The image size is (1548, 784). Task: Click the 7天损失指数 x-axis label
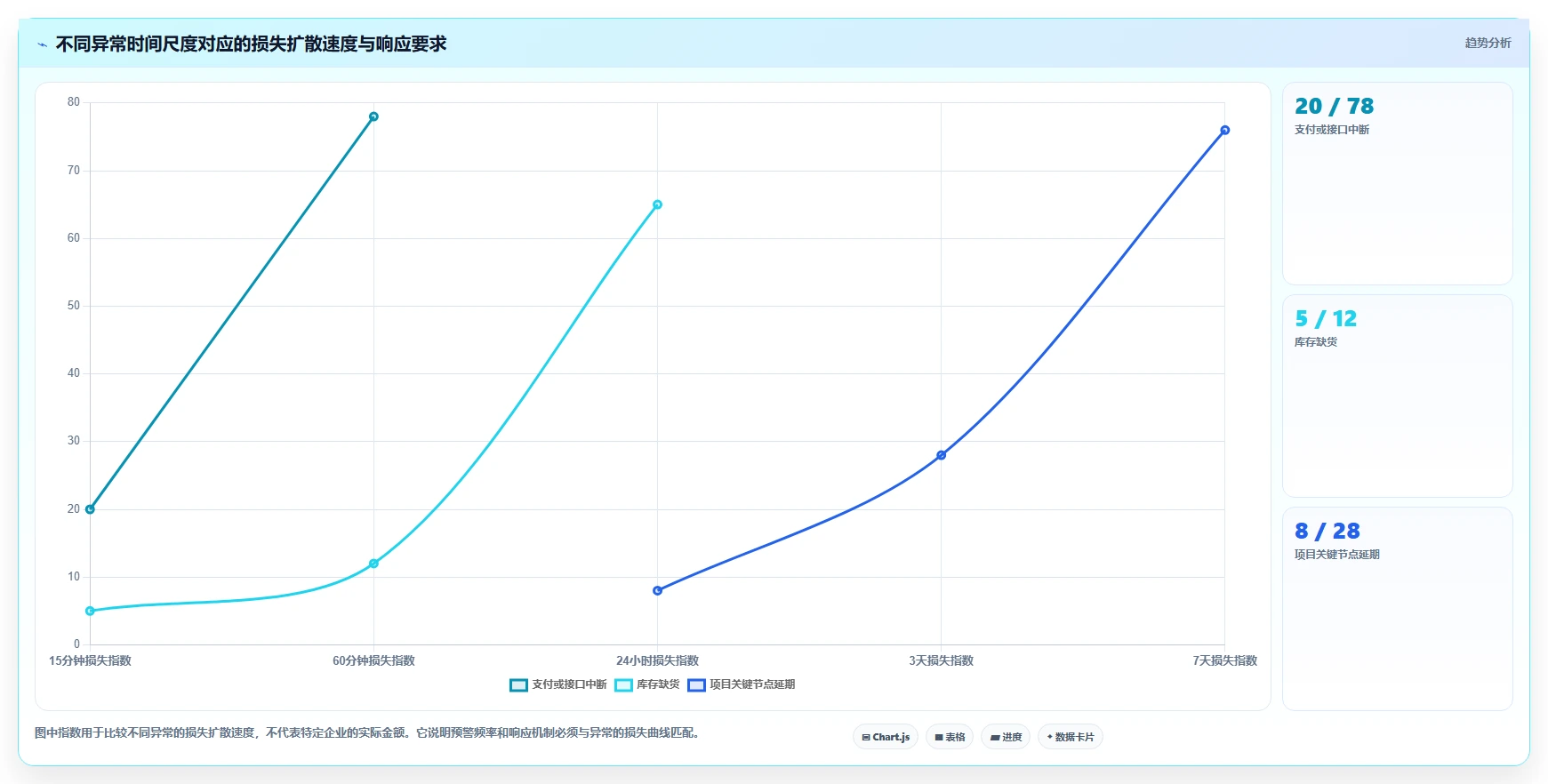click(x=1224, y=660)
